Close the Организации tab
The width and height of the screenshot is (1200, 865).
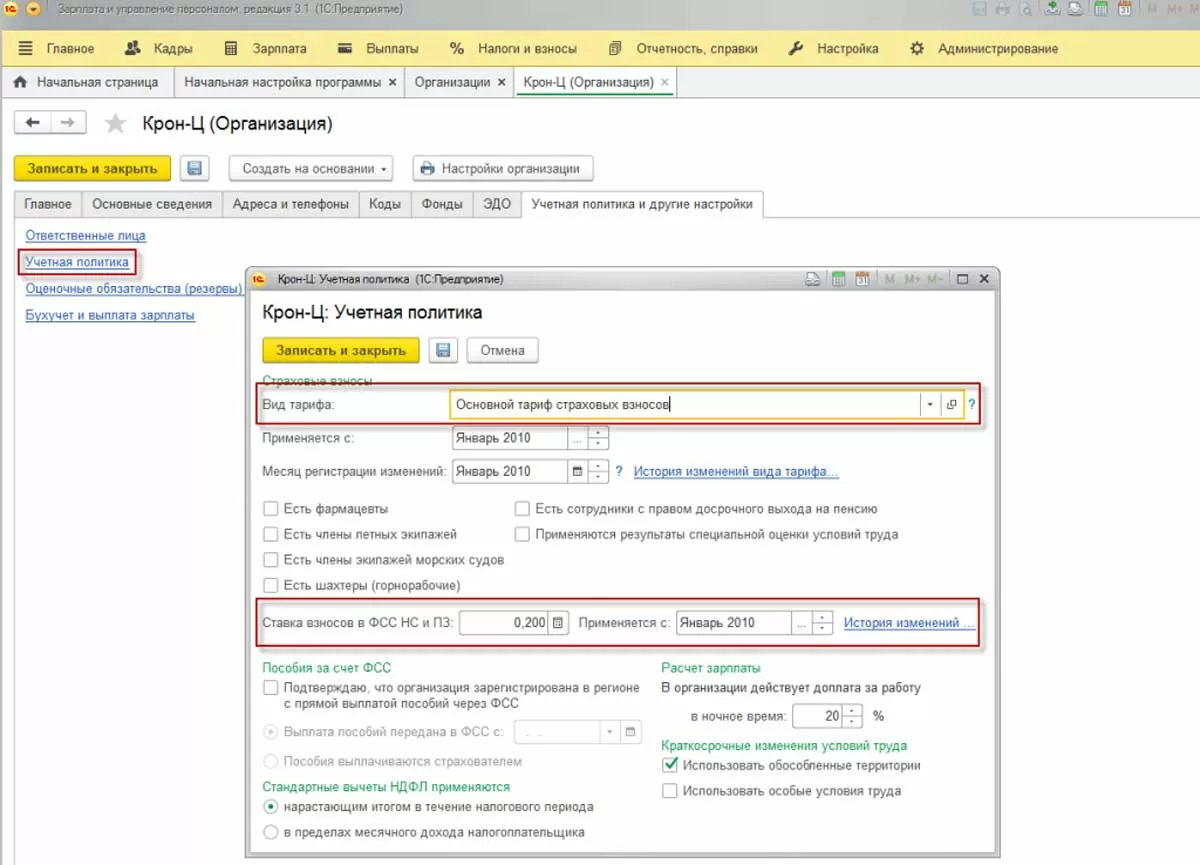pyautogui.click(x=502, y=82)
